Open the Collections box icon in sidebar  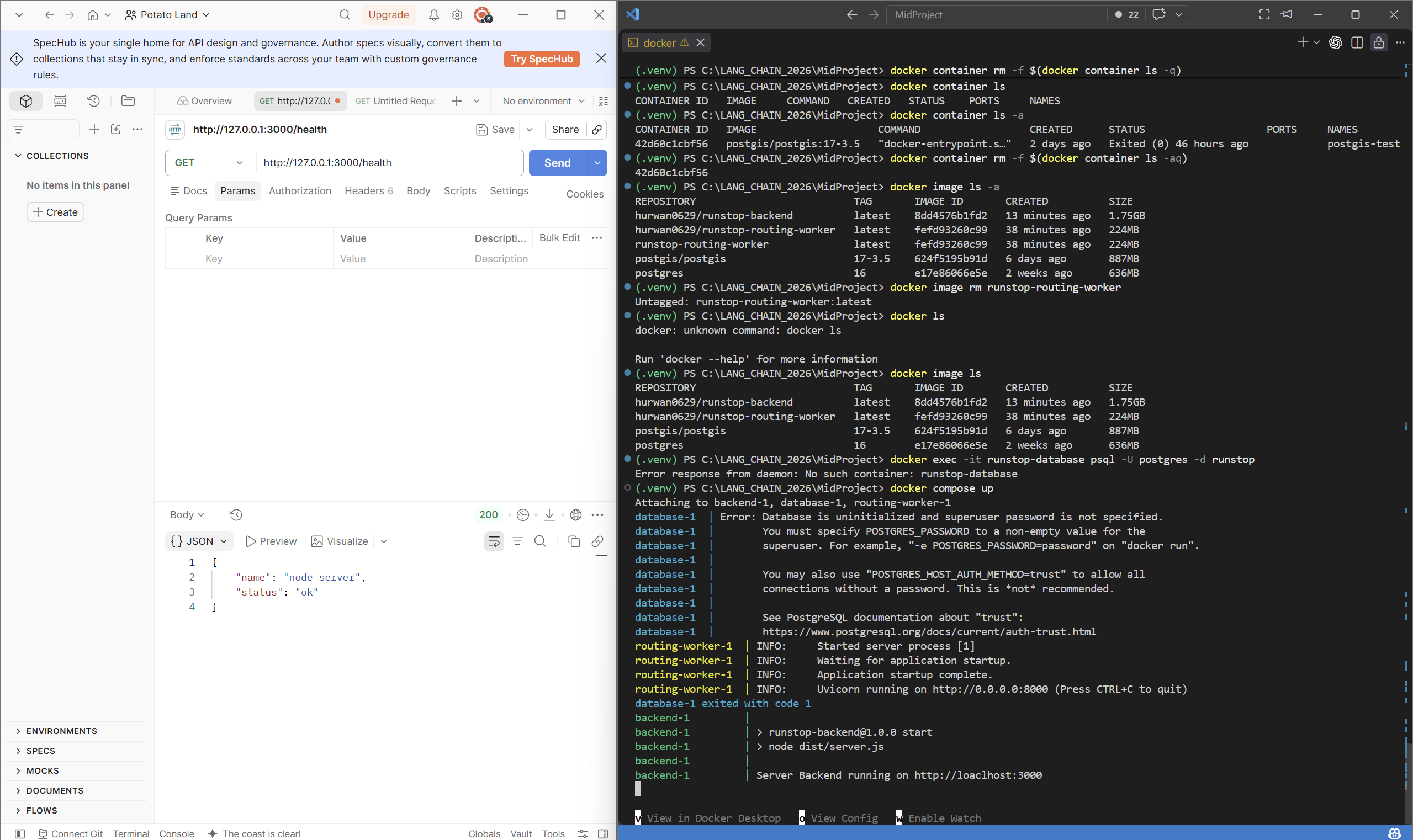(x=25, y=101)
